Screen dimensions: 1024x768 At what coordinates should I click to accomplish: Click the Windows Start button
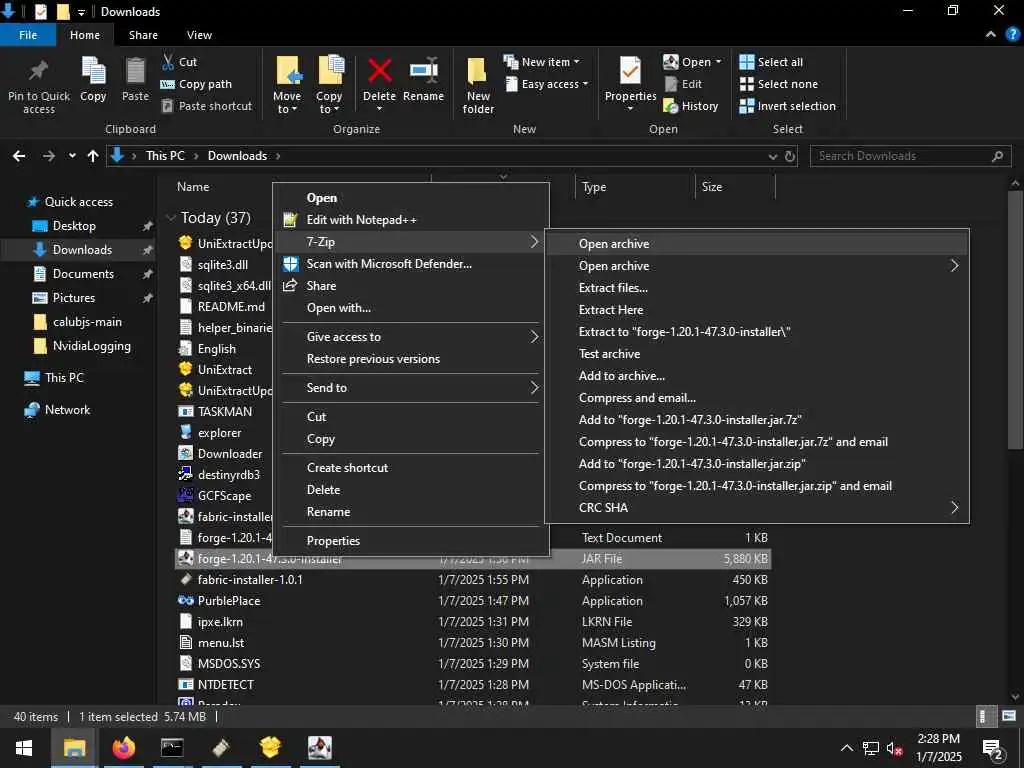pyautogui.click(x=24, y=748)
